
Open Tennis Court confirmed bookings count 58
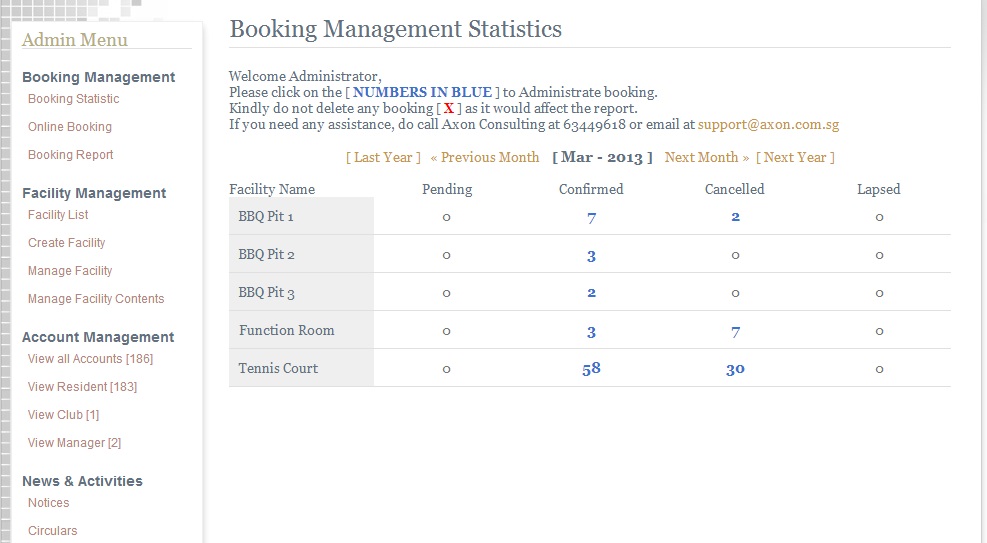(x=591, y=369)
